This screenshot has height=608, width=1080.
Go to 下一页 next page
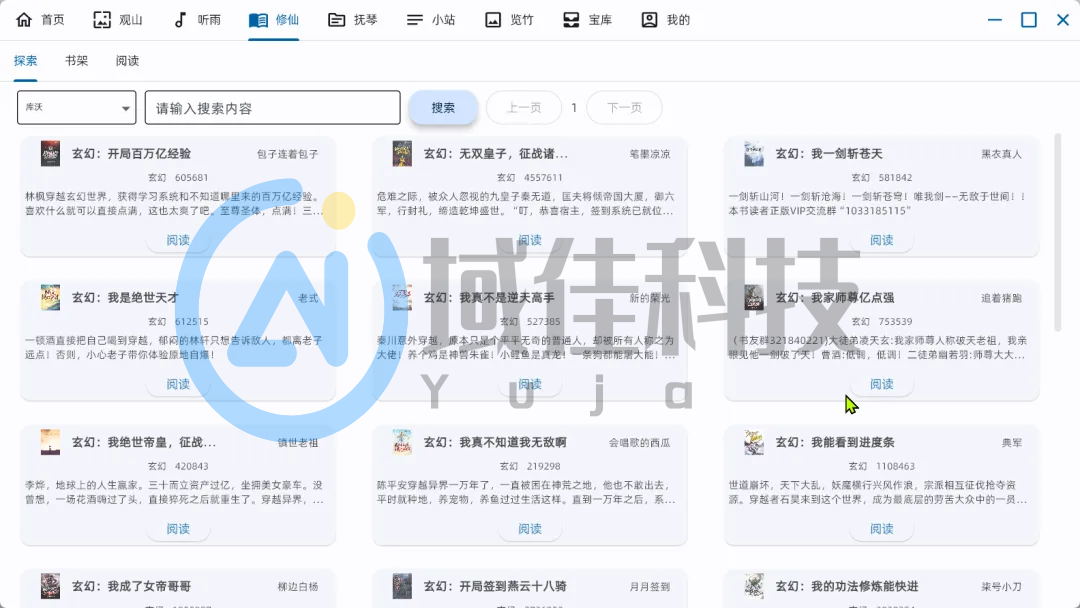(x=624, y=107)
